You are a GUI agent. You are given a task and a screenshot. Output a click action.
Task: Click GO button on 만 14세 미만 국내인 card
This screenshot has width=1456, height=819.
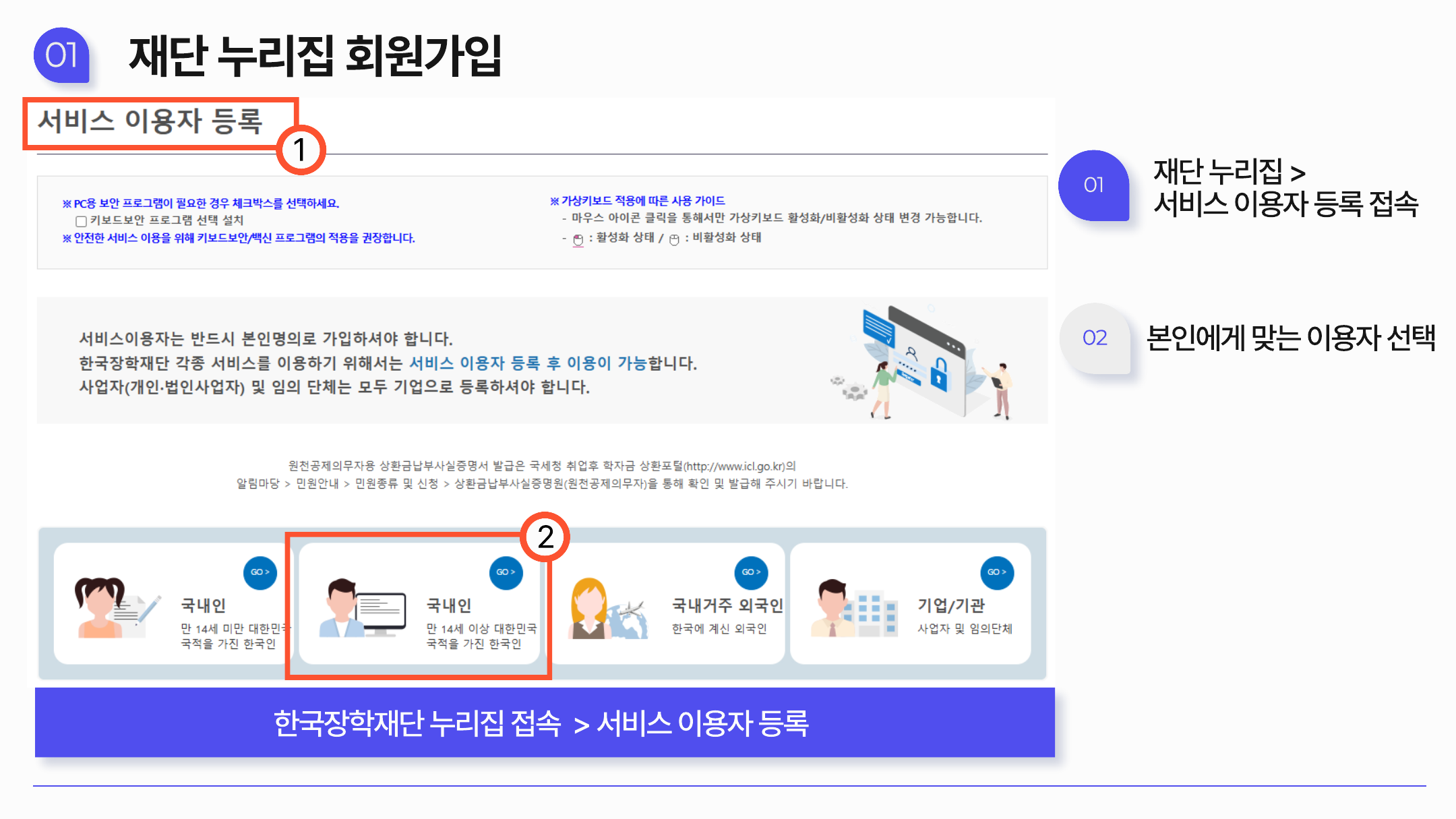pos(260,572)
